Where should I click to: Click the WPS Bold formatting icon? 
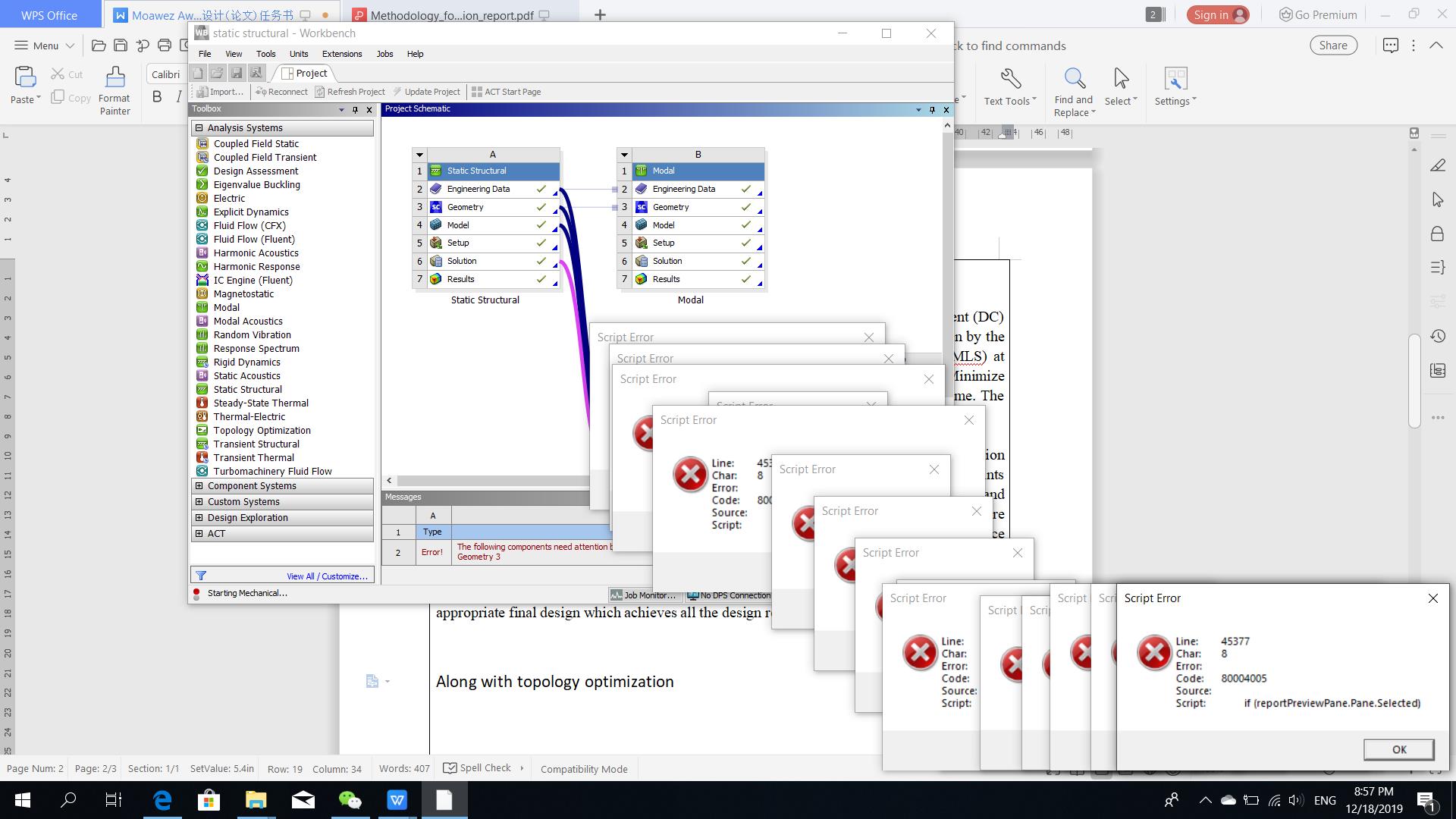pyautogui.click(x=157, y=96)
